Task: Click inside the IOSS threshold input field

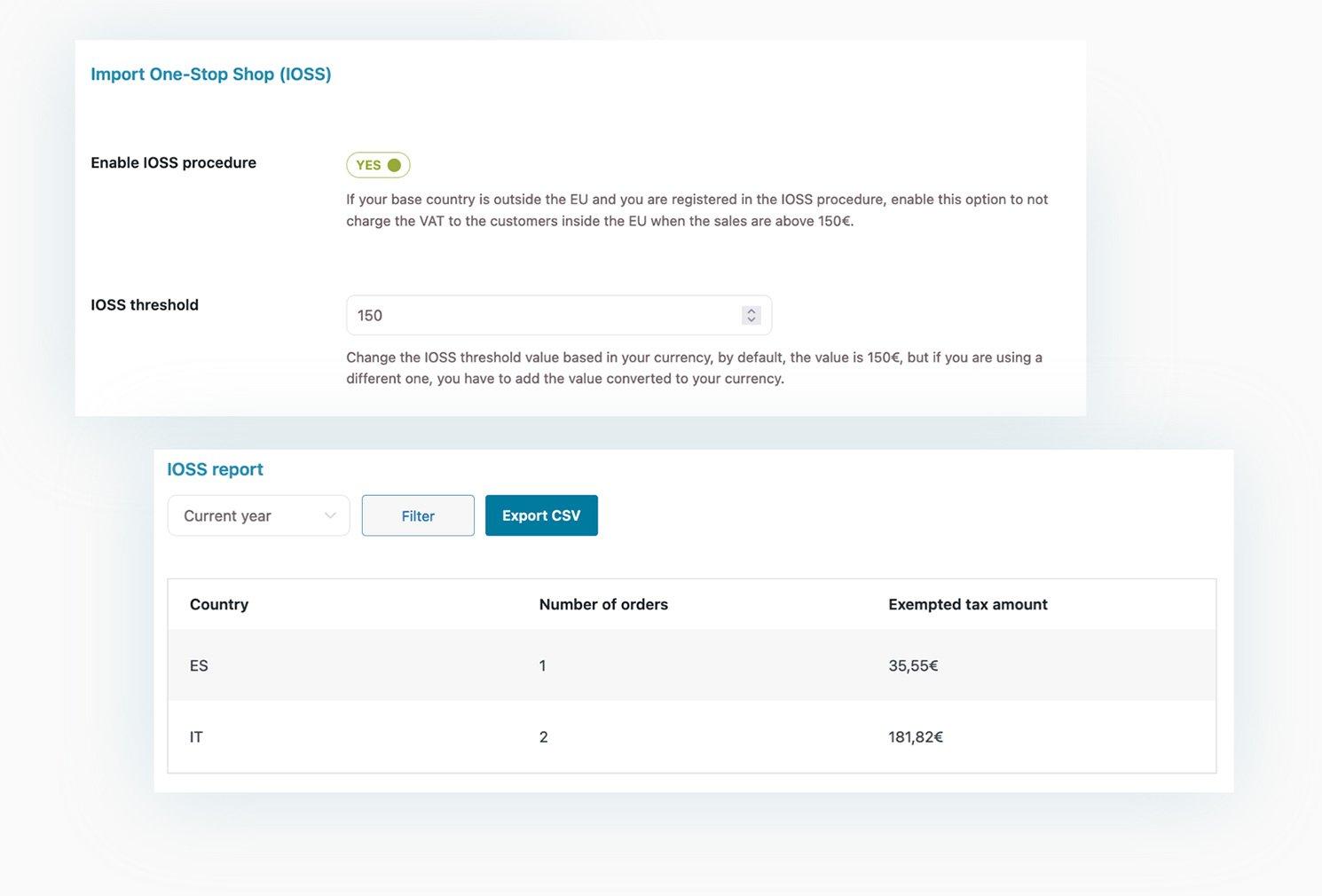Action: click(x=559, y=315)
